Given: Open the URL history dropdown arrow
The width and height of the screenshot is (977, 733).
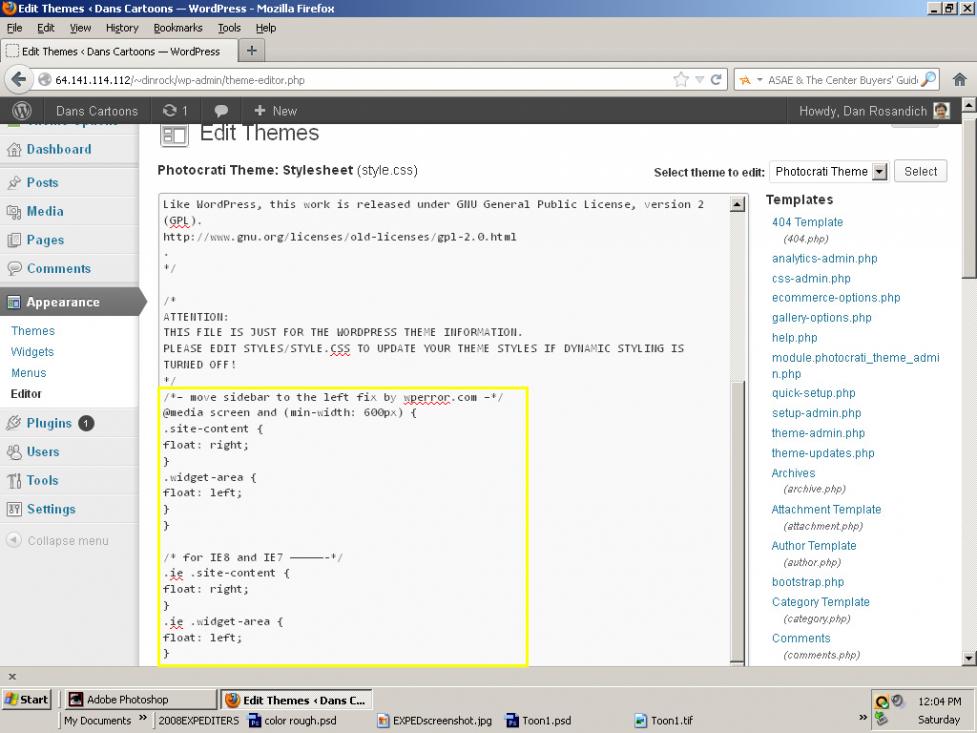Looking at the screenshot, I should click(x=700, y=80).
